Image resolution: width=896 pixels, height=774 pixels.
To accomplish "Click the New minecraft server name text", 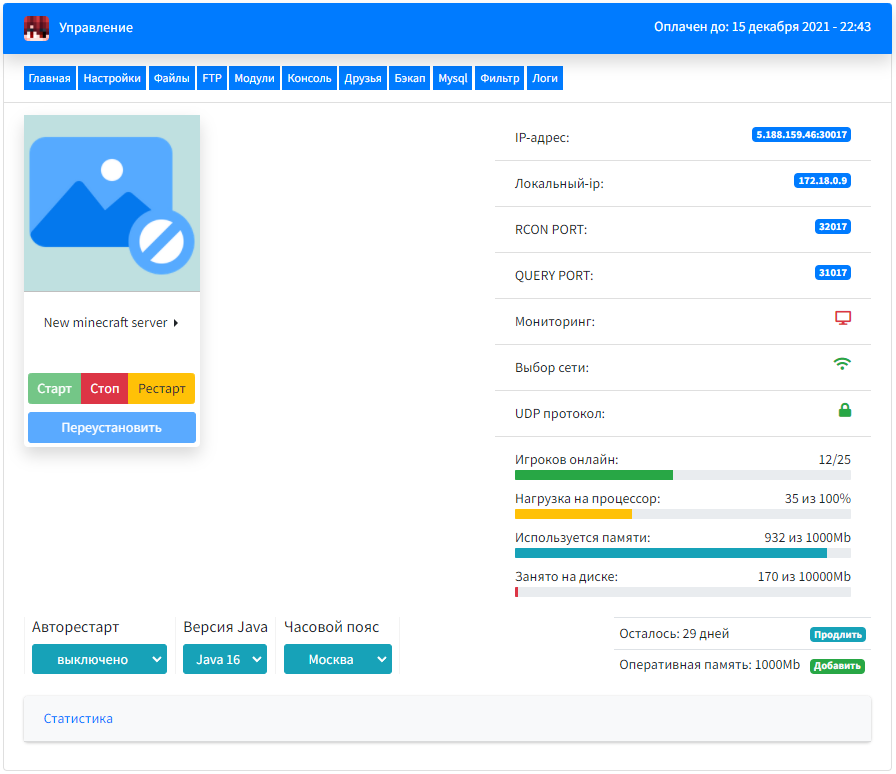I will click(106, 323).
